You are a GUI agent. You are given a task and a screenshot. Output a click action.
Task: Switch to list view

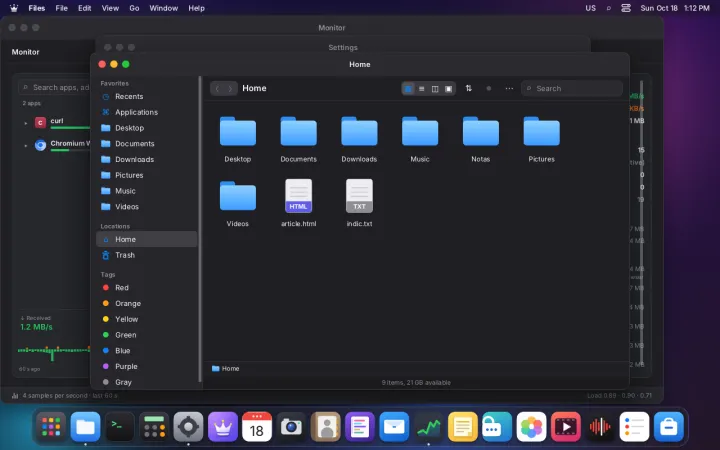click(x=422, y=89)
